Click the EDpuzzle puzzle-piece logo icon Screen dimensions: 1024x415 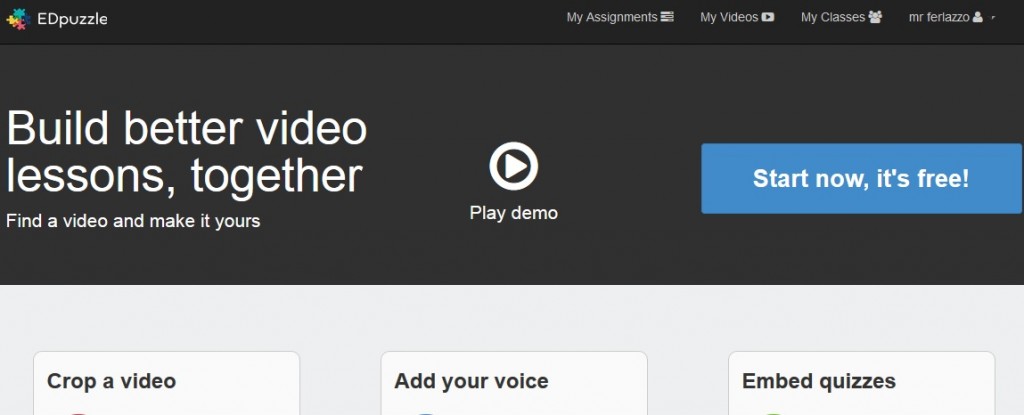[18, 19]
